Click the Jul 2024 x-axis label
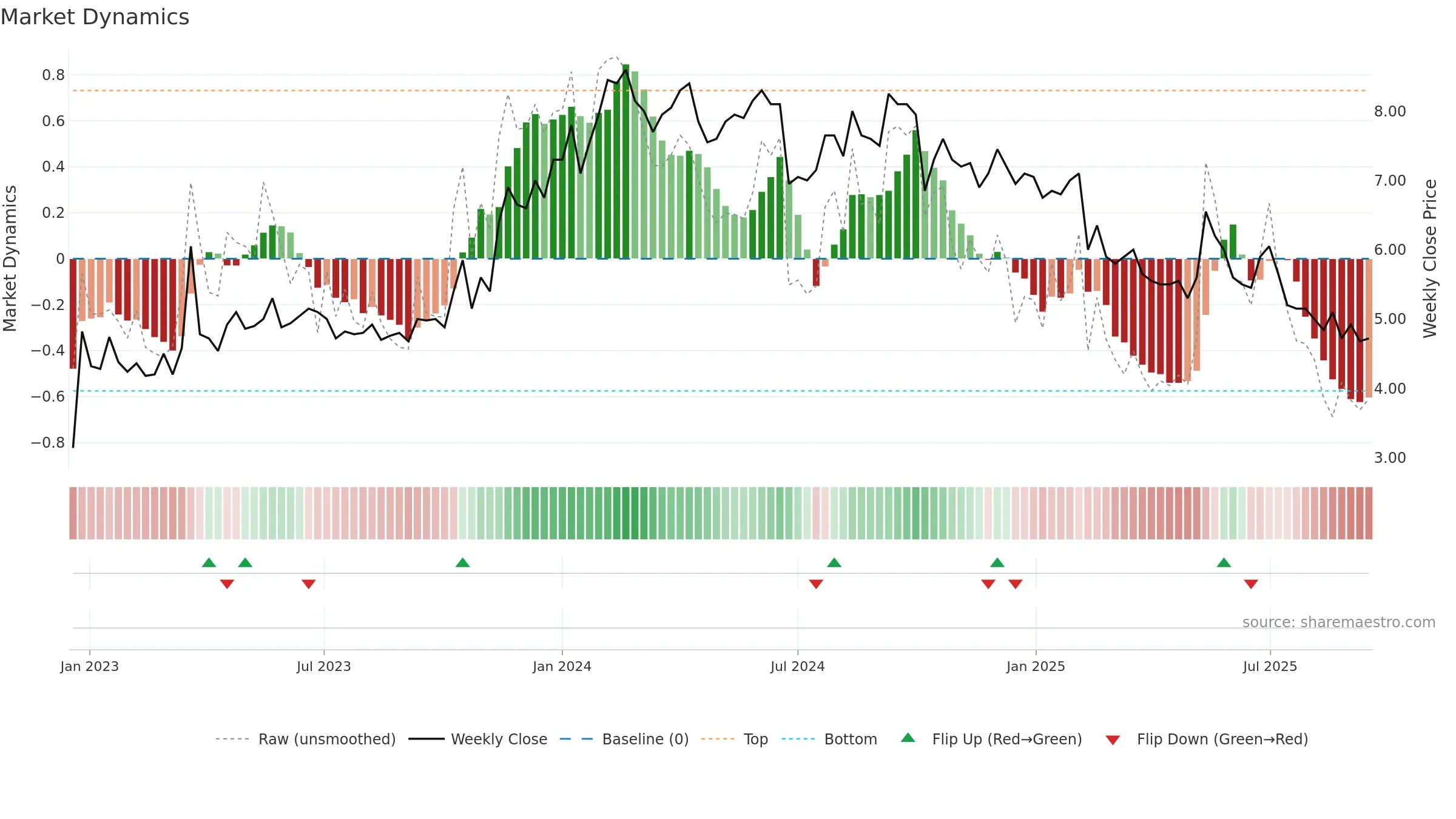This screenshot has width=1456, height=819. pyautogui.click(x=798, y=666)
